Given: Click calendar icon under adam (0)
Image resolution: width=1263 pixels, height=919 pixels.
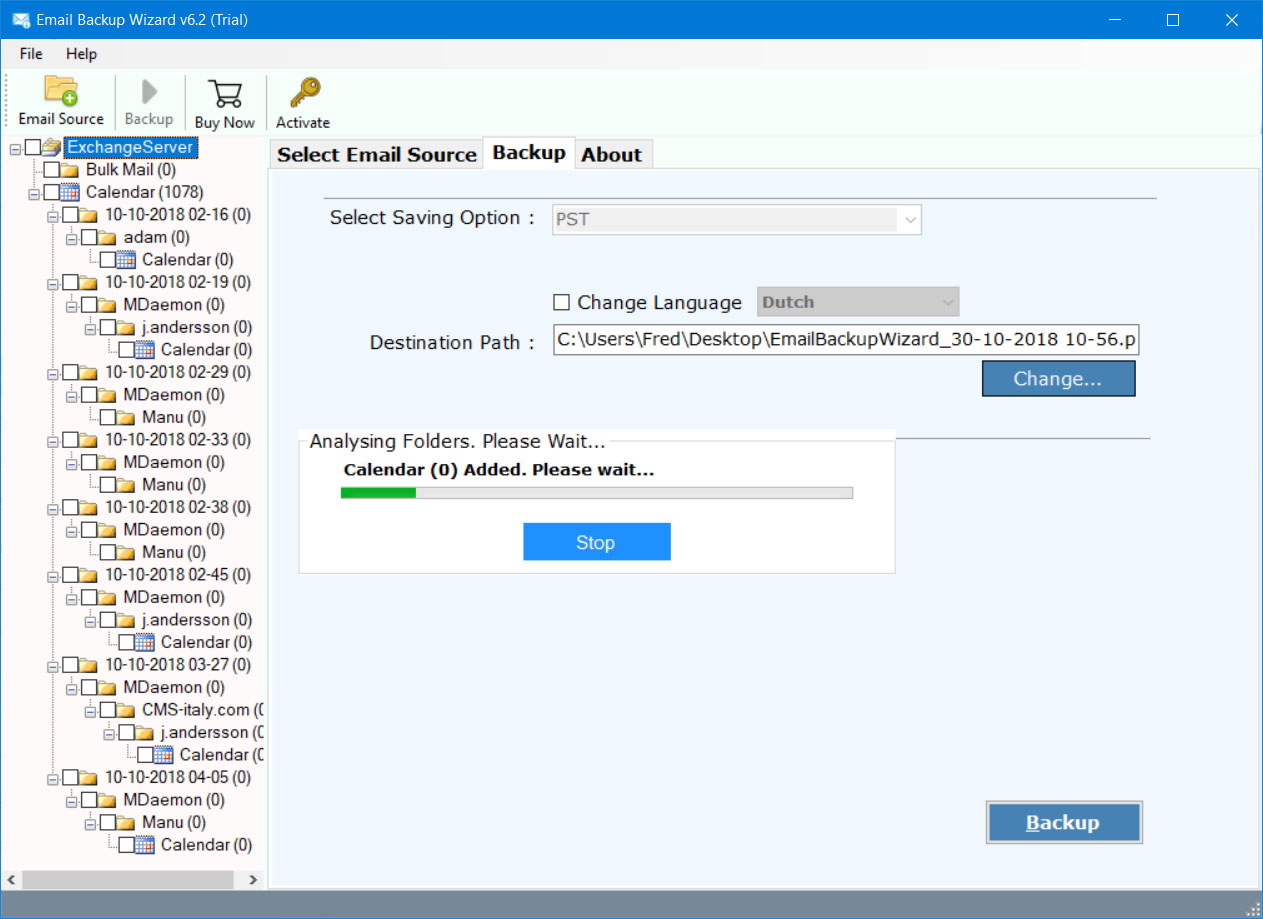Looking at the screenshot, I should 126,260.
